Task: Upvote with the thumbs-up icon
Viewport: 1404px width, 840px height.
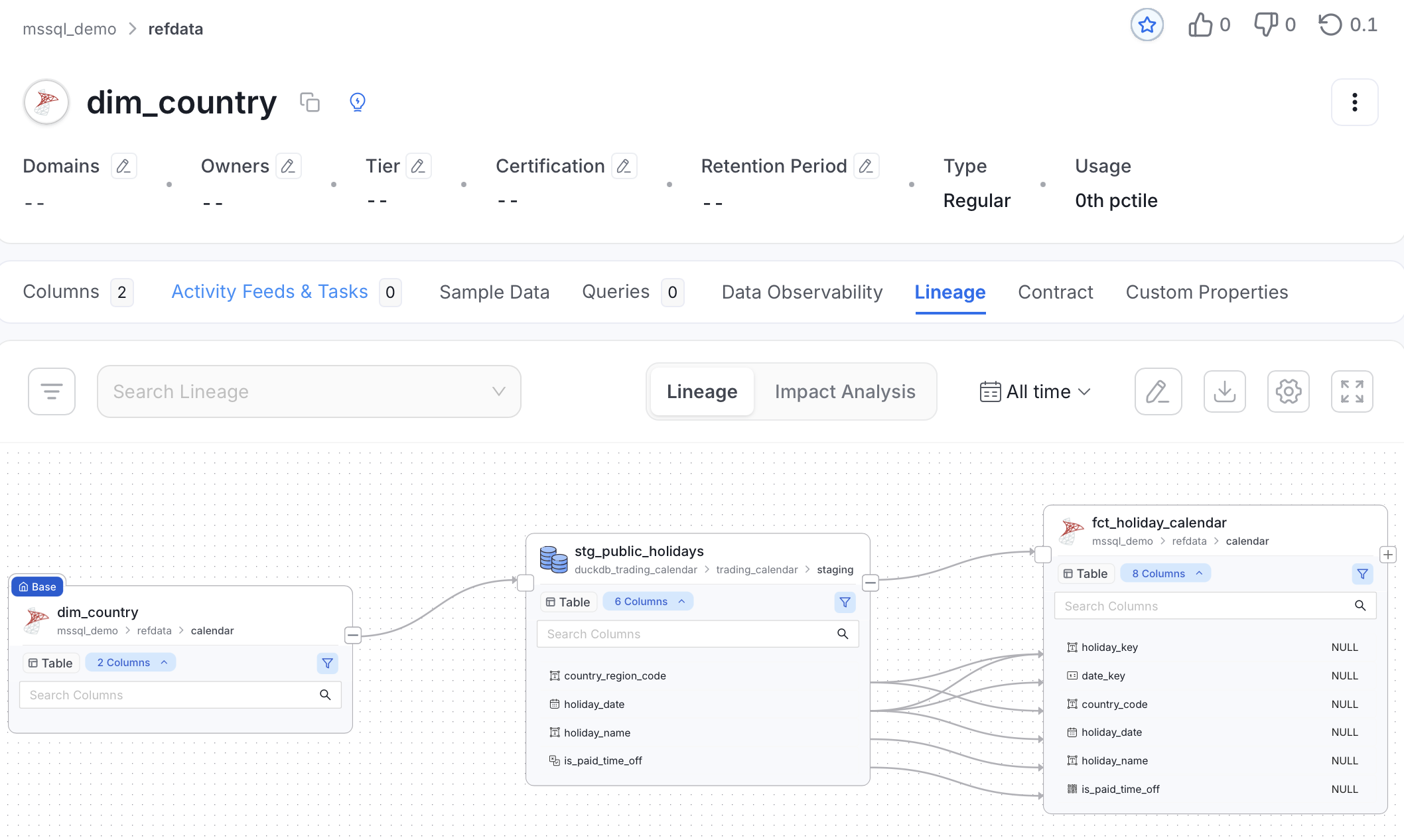Action: (x=1200, y=25)
